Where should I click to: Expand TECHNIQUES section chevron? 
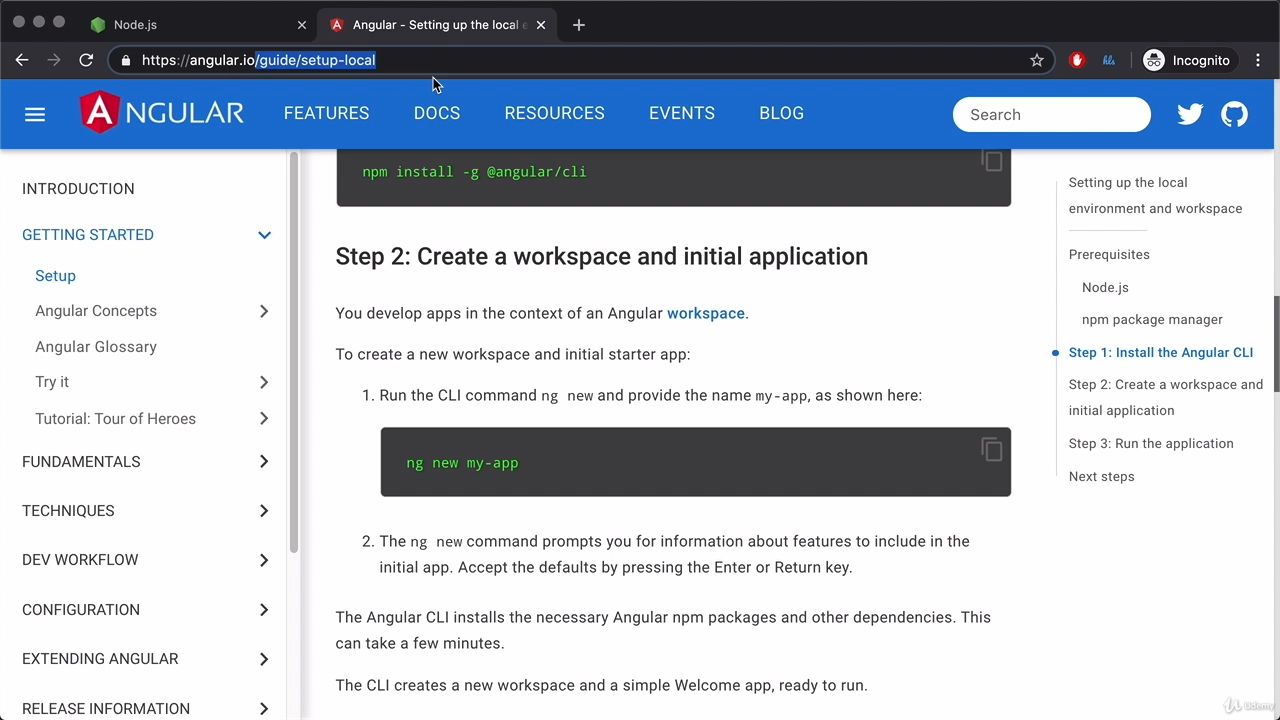[264, 511]
